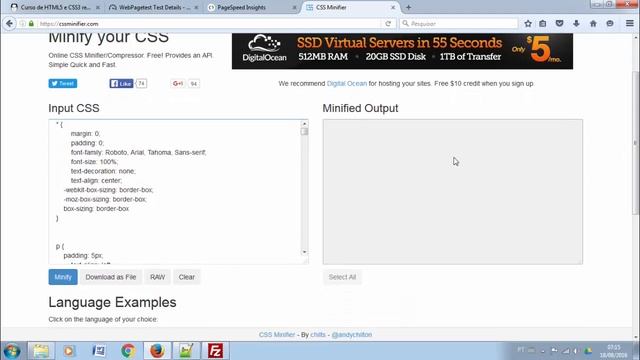Viewport: 640px width, 360px height.
Task: Open the chilts footer link
Action: (x=318, y=334)
